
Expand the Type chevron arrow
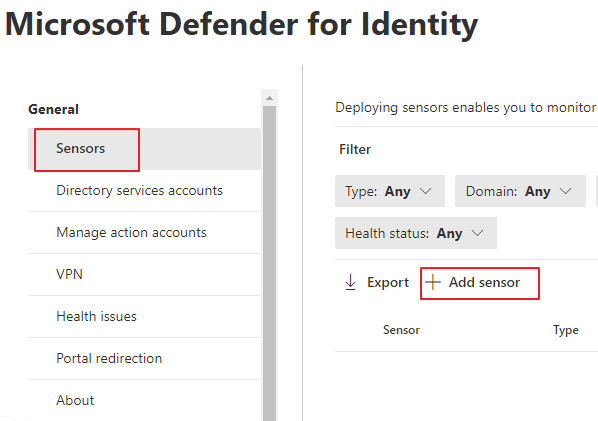[x=425, y=191]
